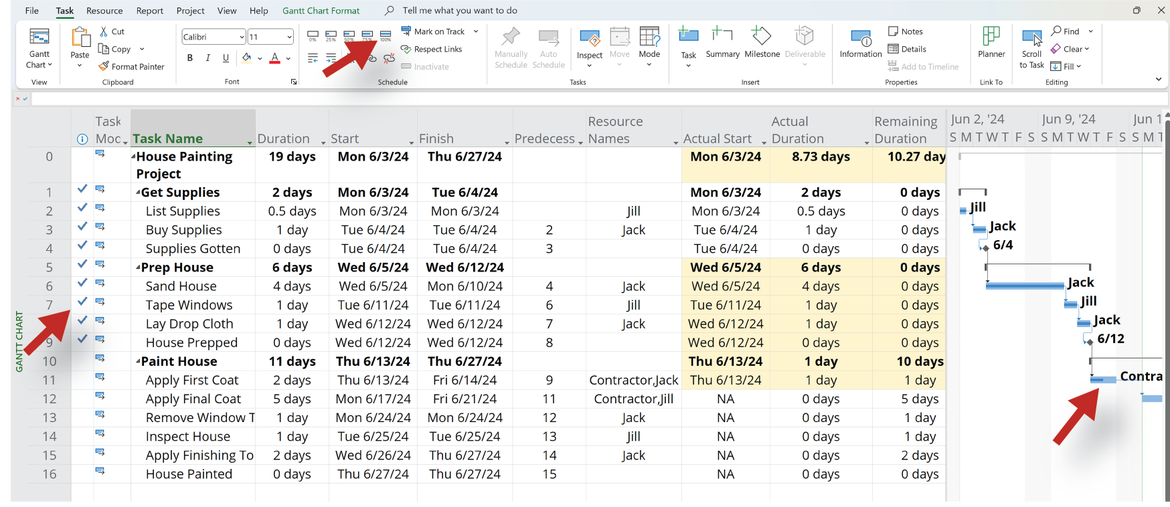Screen dimensions: 1170x507
Task: Open the Duration column filter arrow
Action: tap(323, 142)
